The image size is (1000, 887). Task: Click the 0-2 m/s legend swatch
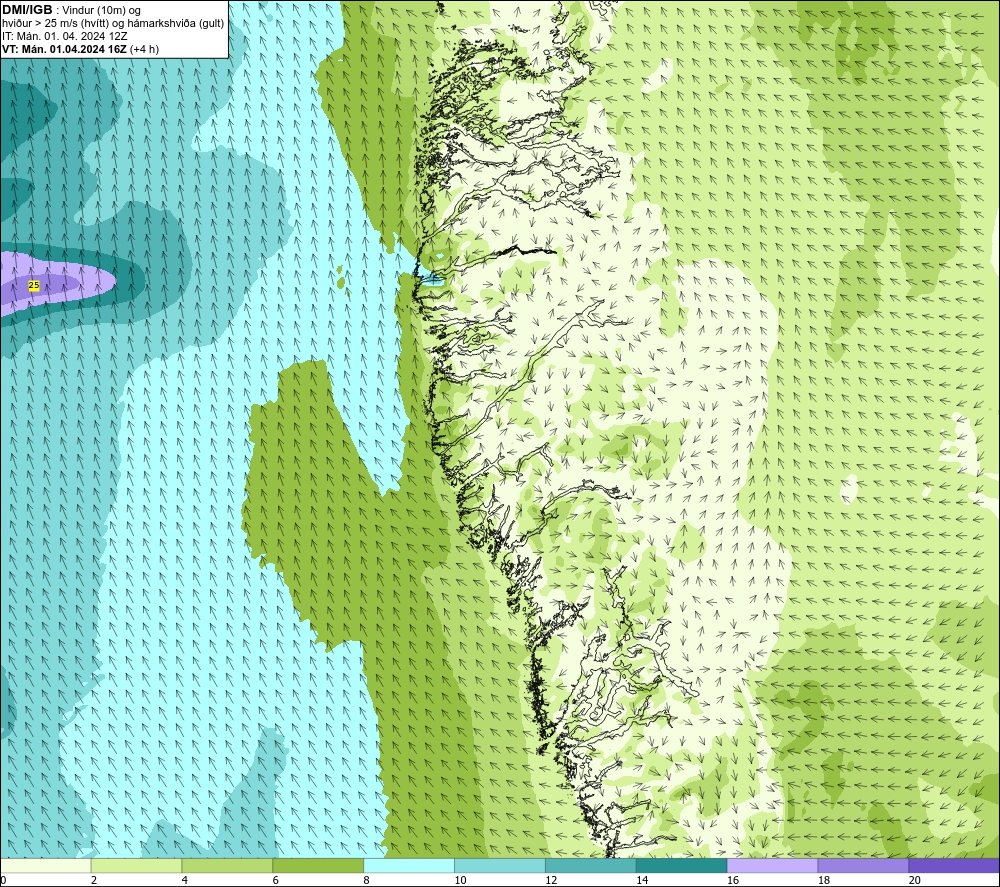tap(46, 866)
